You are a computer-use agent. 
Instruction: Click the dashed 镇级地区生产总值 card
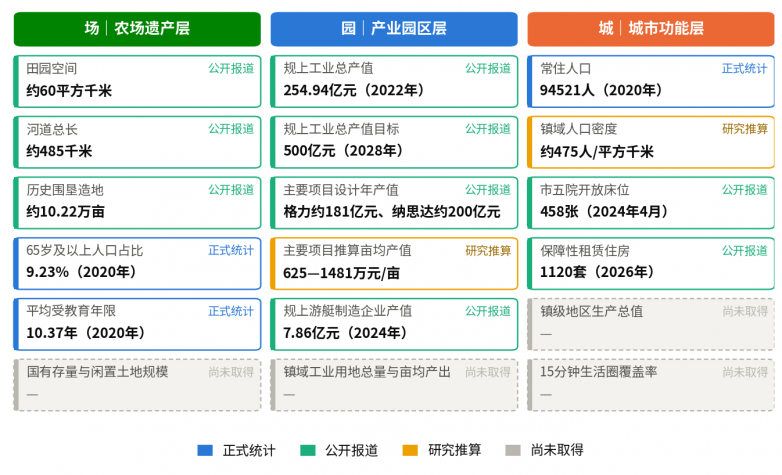tap(651, 324)
